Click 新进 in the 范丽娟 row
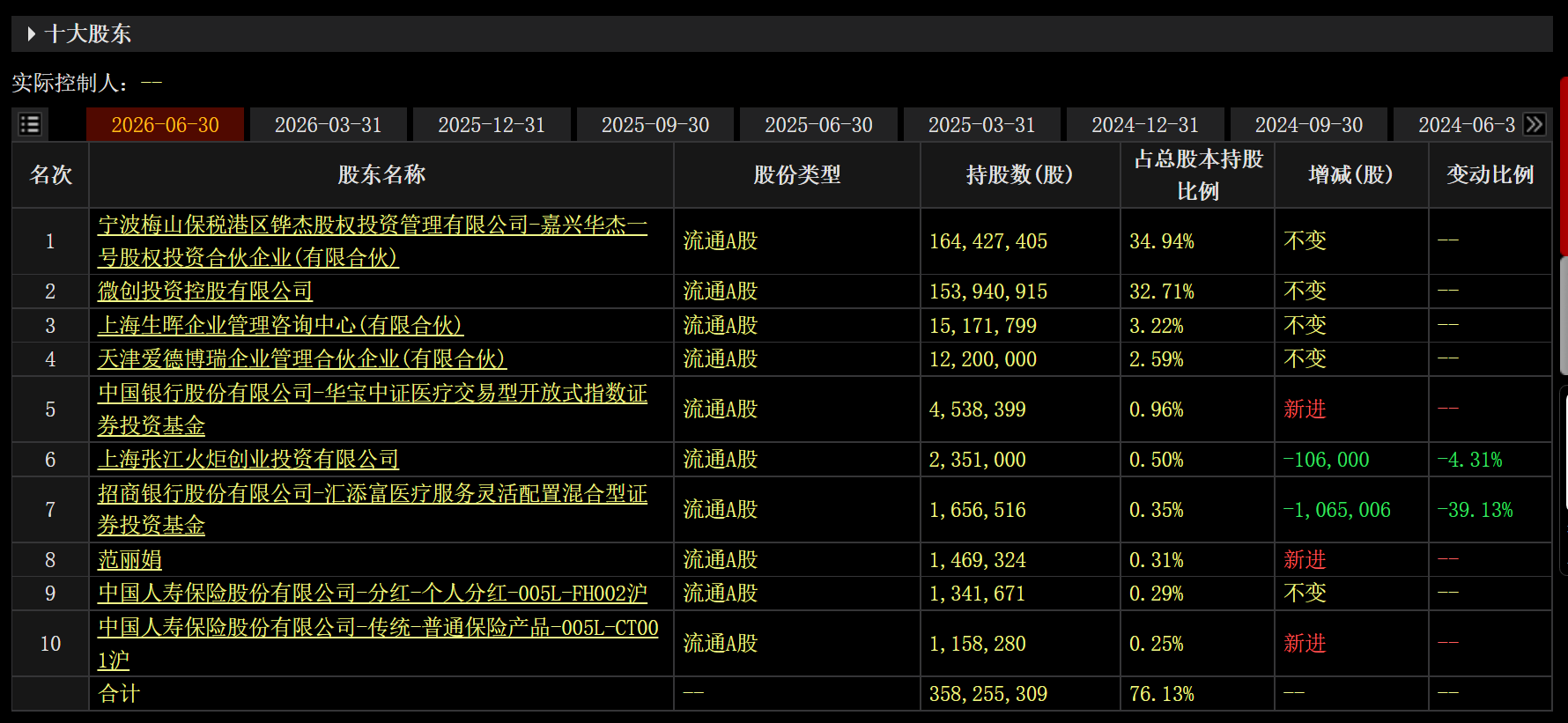This screenshot has height=723, width=1568. [x=1305, y=560]
